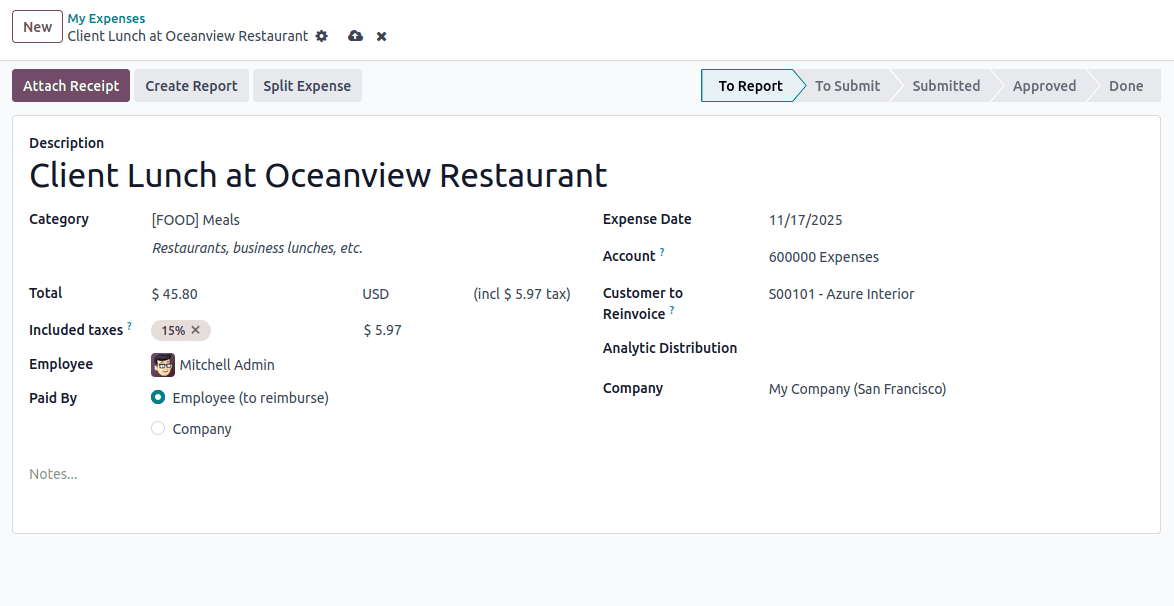Discard changes using the X icon

click(381, 36)
